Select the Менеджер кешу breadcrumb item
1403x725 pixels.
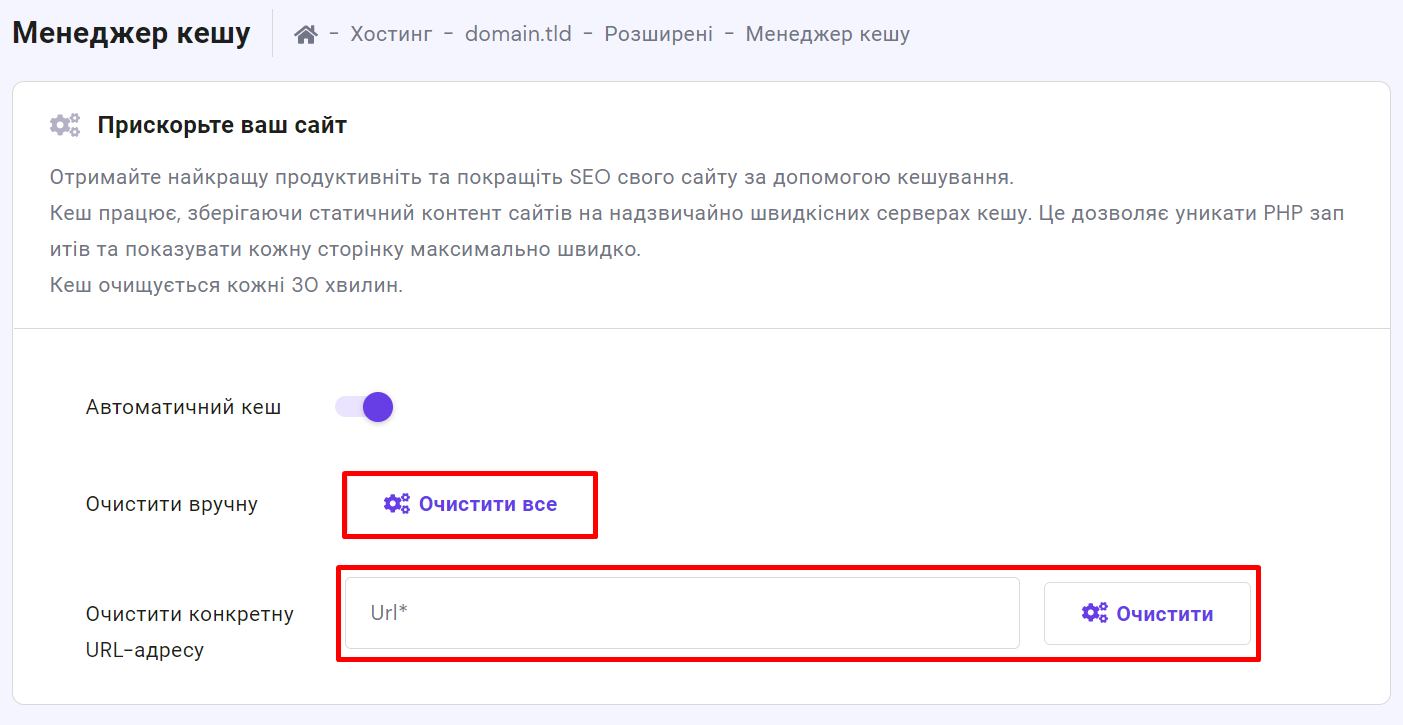pyautogui.click(x=827, y=34)
